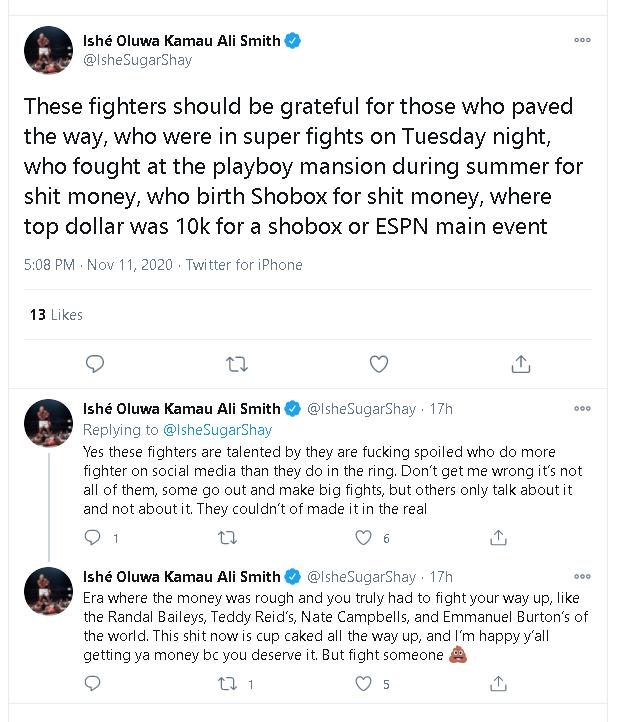The height and width of the screenshot is (722, 623).
Task: Share the 'Era where' reply tweet
Action: (499, 684)
